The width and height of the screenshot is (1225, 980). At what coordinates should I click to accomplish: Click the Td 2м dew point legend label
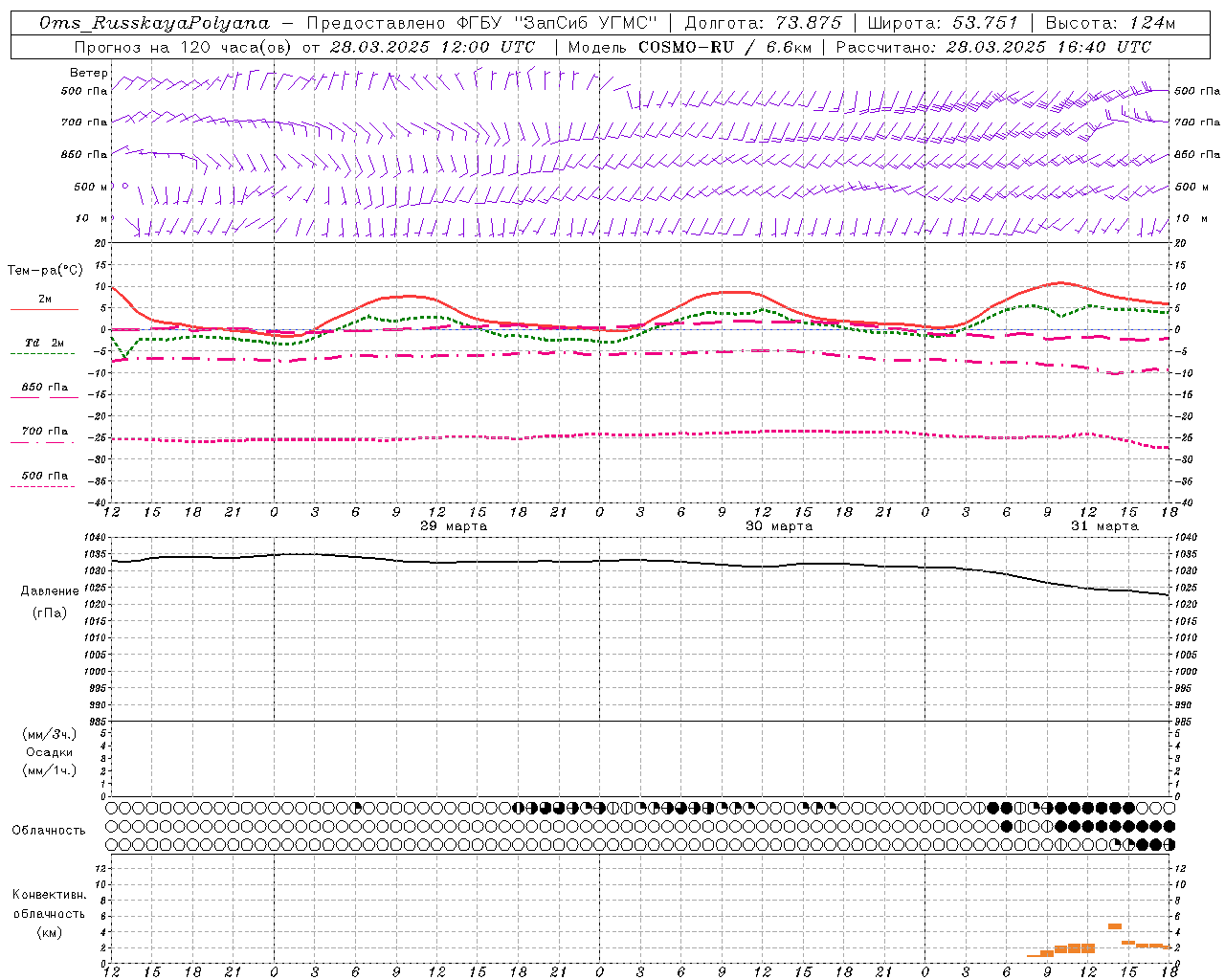point(45,342)
